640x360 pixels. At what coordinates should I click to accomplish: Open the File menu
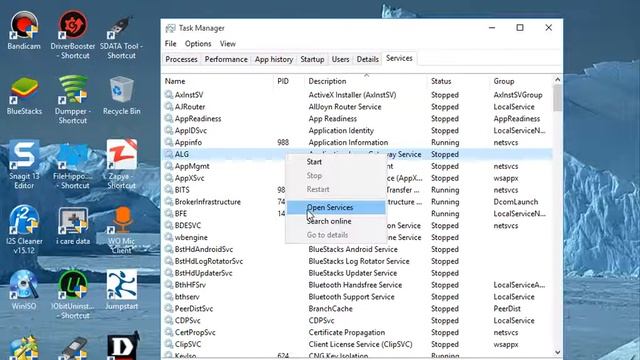click(x=171, y=44)
